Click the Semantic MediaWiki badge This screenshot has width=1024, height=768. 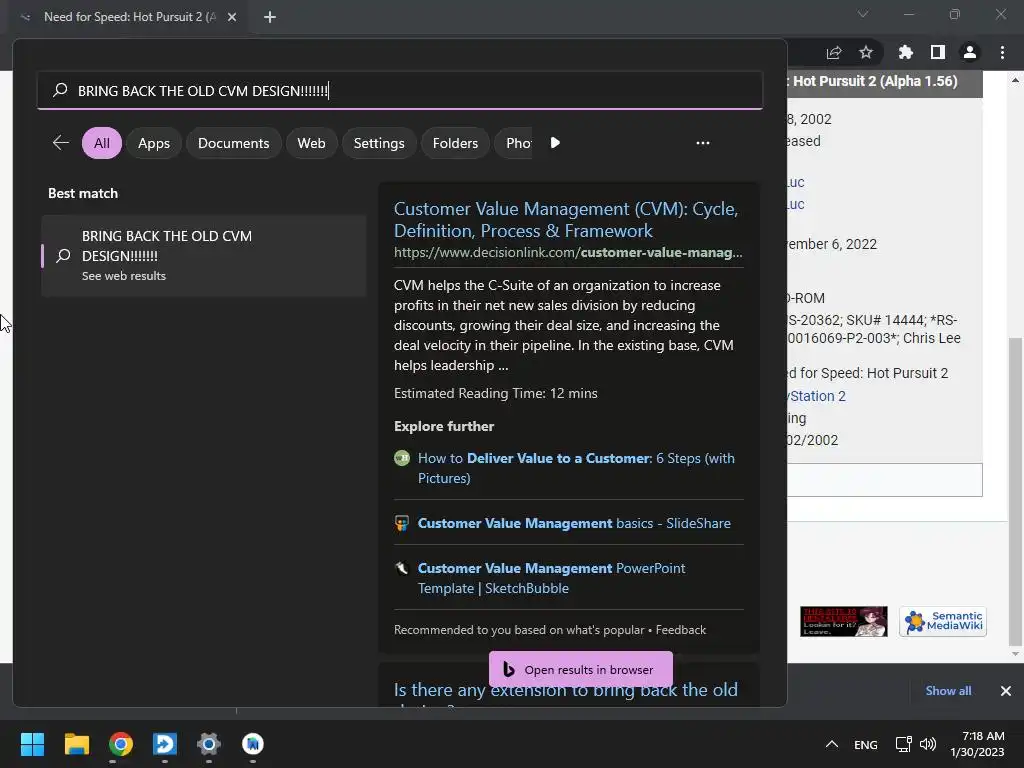click(x=942, y=621)
